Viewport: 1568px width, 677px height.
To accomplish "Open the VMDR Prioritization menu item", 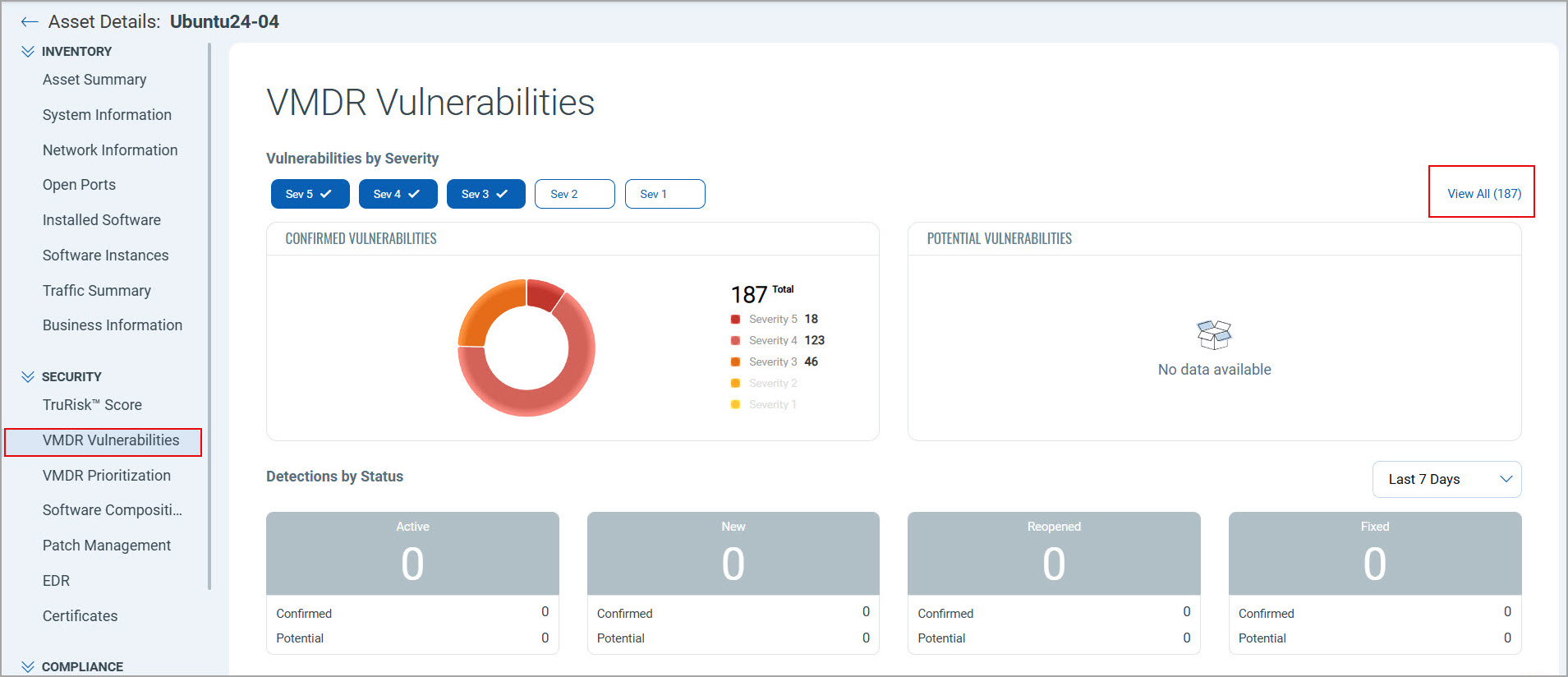I will point(107,476).
